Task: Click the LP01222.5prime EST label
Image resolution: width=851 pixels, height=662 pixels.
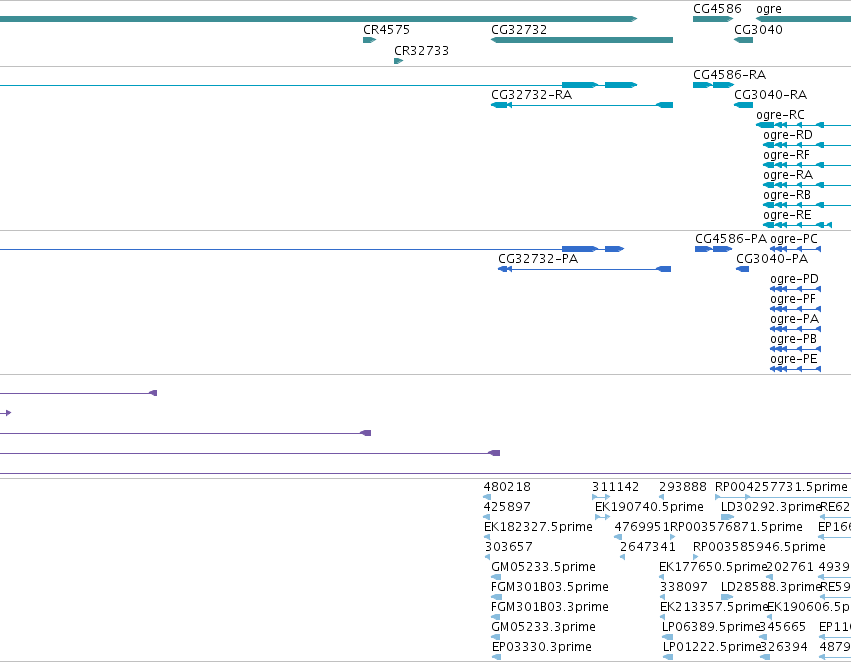Action: pyautogui.click(x=712, y=647)
